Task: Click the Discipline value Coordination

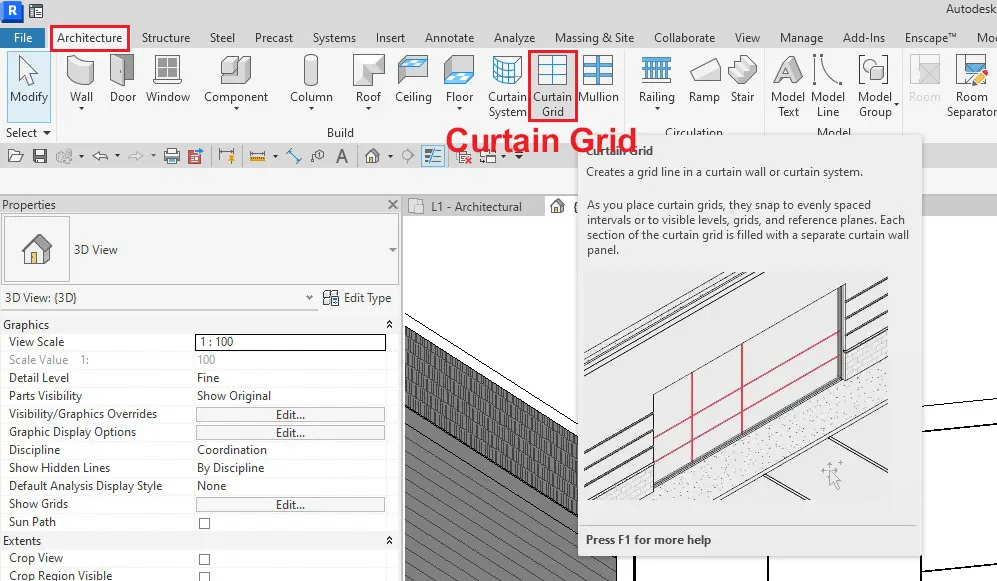Action: [x=232, y=449]
